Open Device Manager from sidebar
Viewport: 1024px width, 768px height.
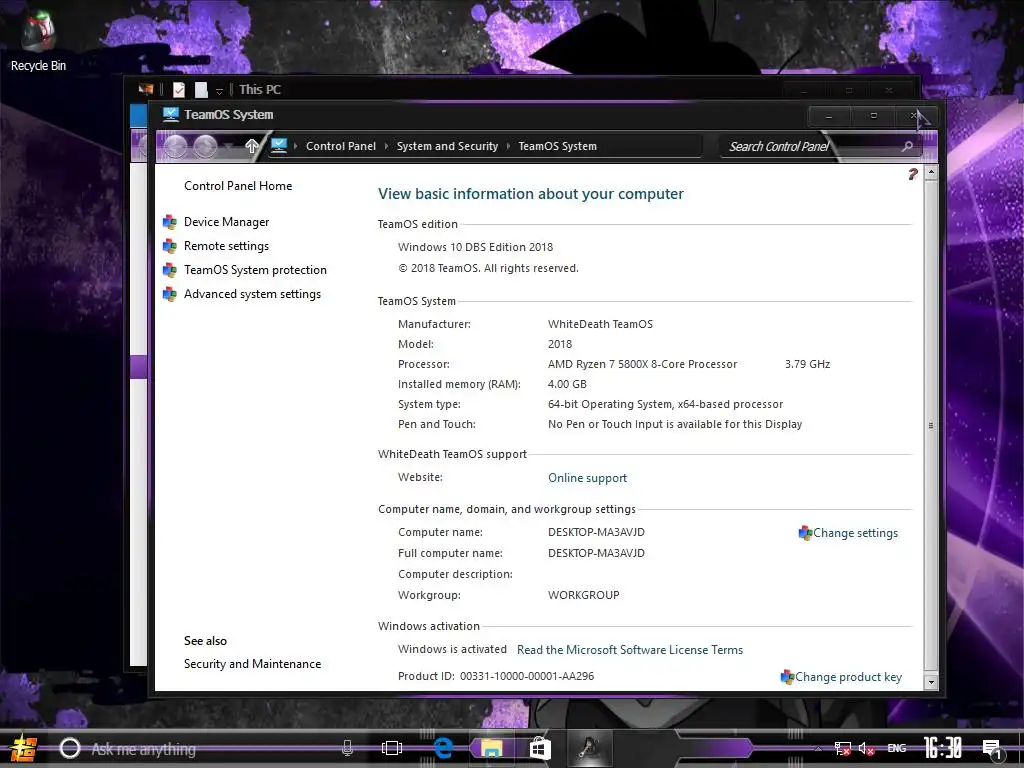coord(226,222)
